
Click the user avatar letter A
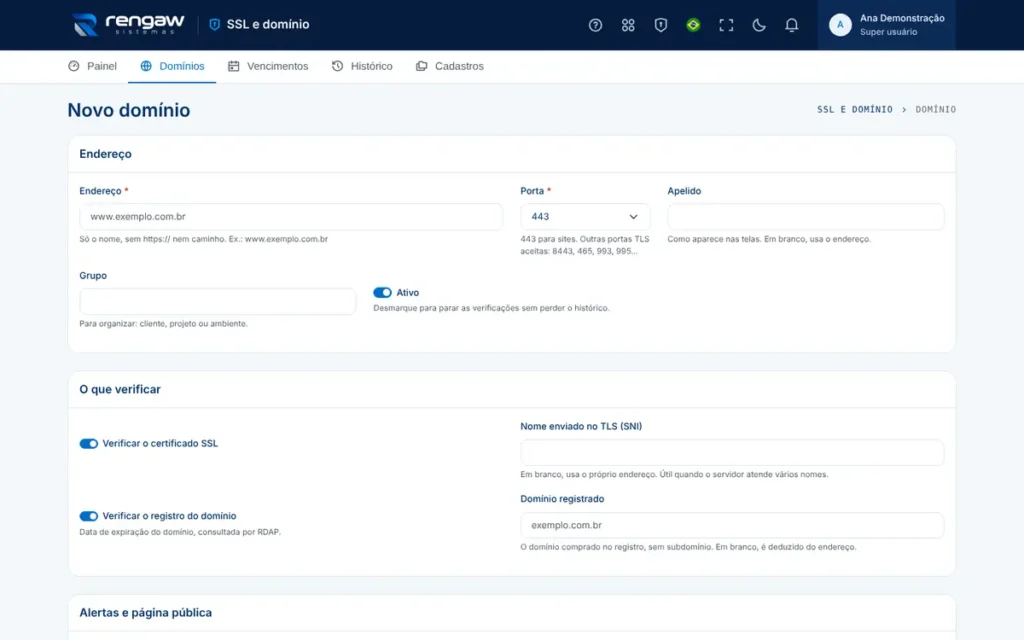[x=840, y=25]
